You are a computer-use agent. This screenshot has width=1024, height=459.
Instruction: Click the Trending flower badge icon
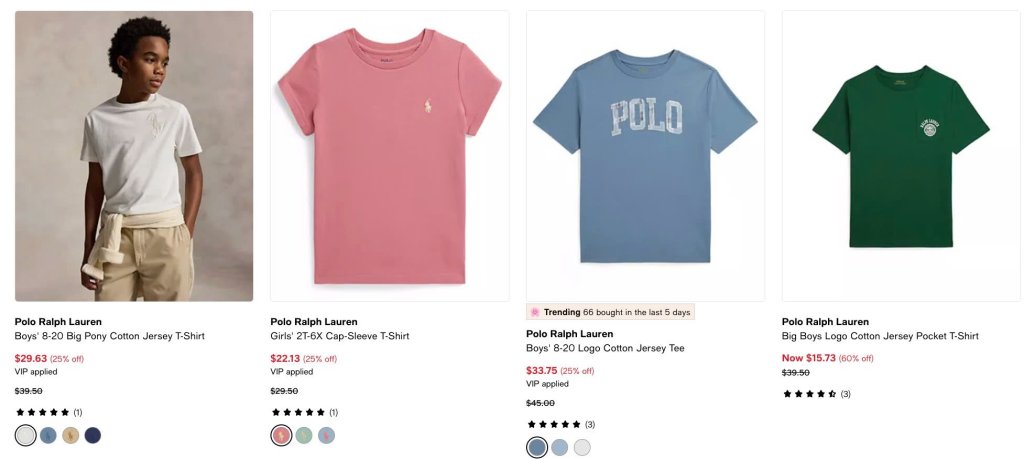pos(535,312)
